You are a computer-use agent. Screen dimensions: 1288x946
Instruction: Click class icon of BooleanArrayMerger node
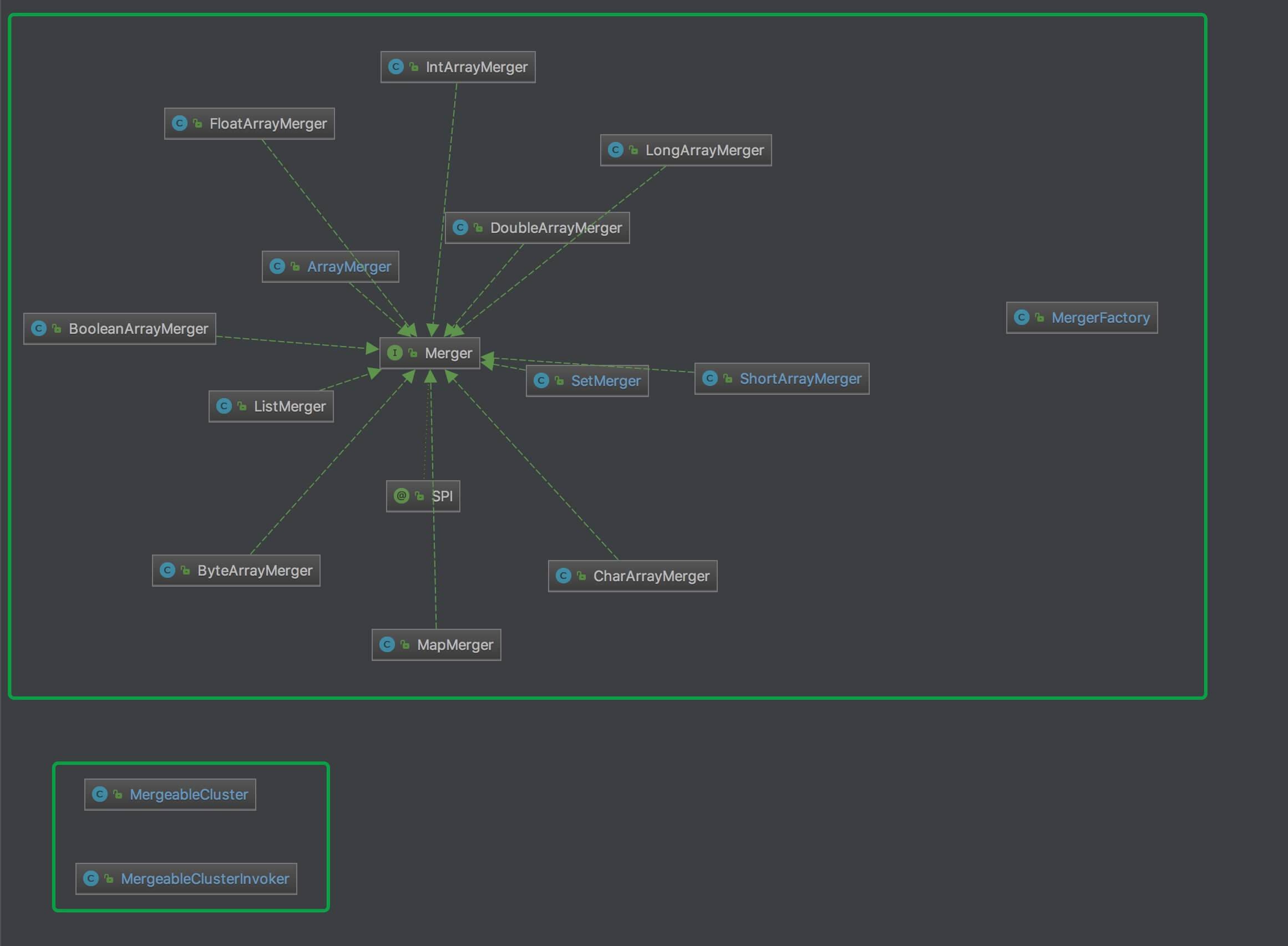[39, 328]
